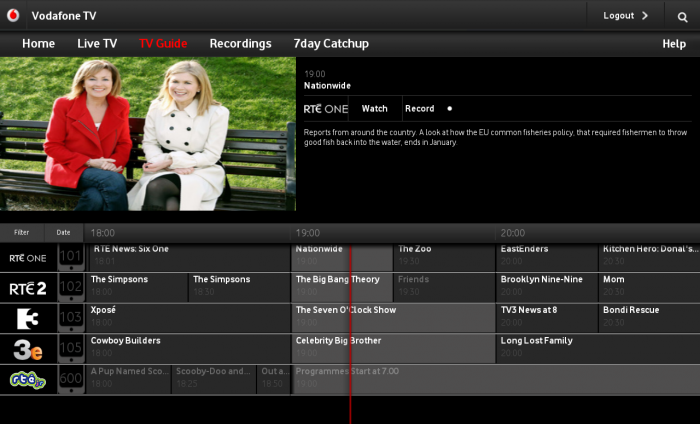Click channel number 101 badge
700x424 pixels.
click(71, 257)
